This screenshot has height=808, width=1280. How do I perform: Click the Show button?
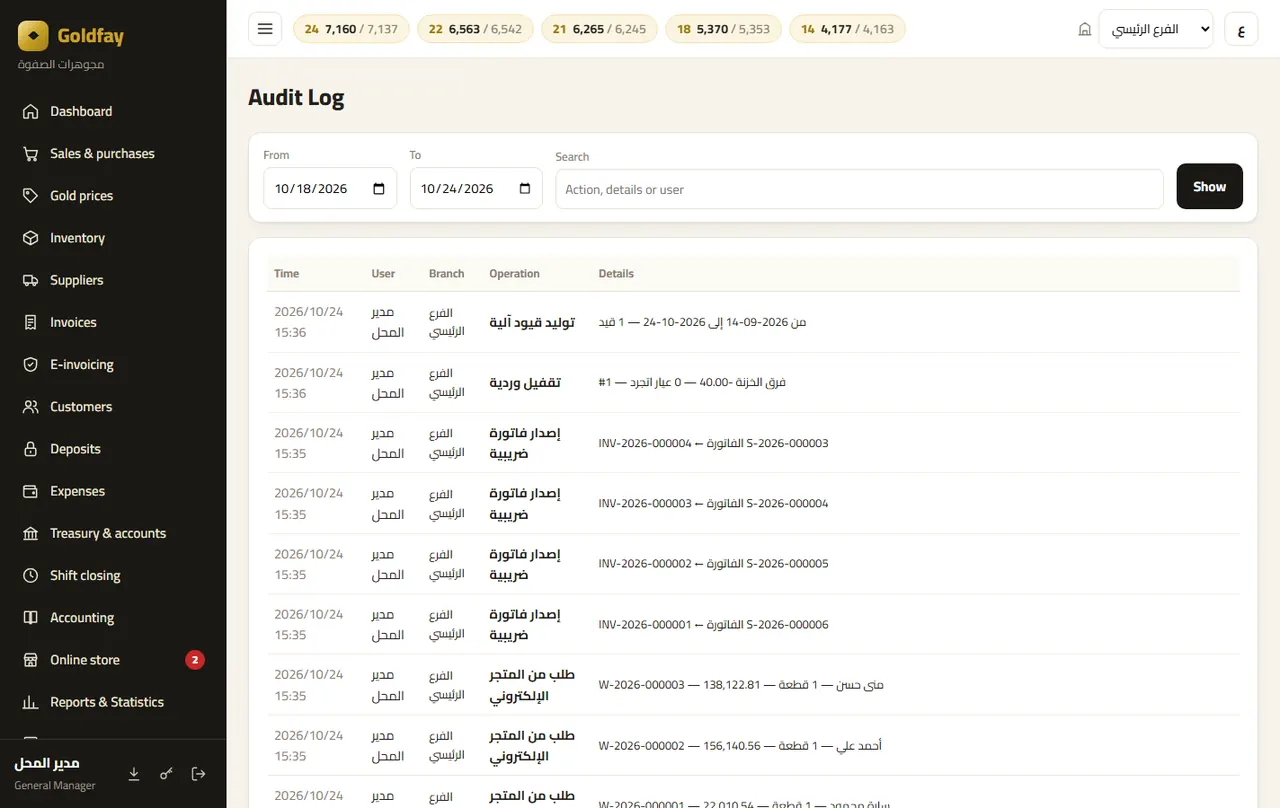tap(1210, 187)
